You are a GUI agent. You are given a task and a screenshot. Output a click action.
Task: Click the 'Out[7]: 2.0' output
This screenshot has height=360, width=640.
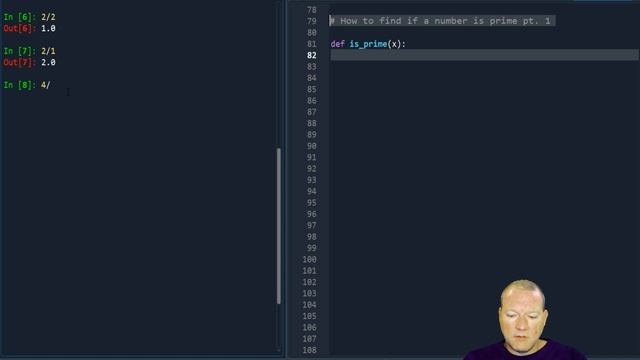(x=29, y=62)
